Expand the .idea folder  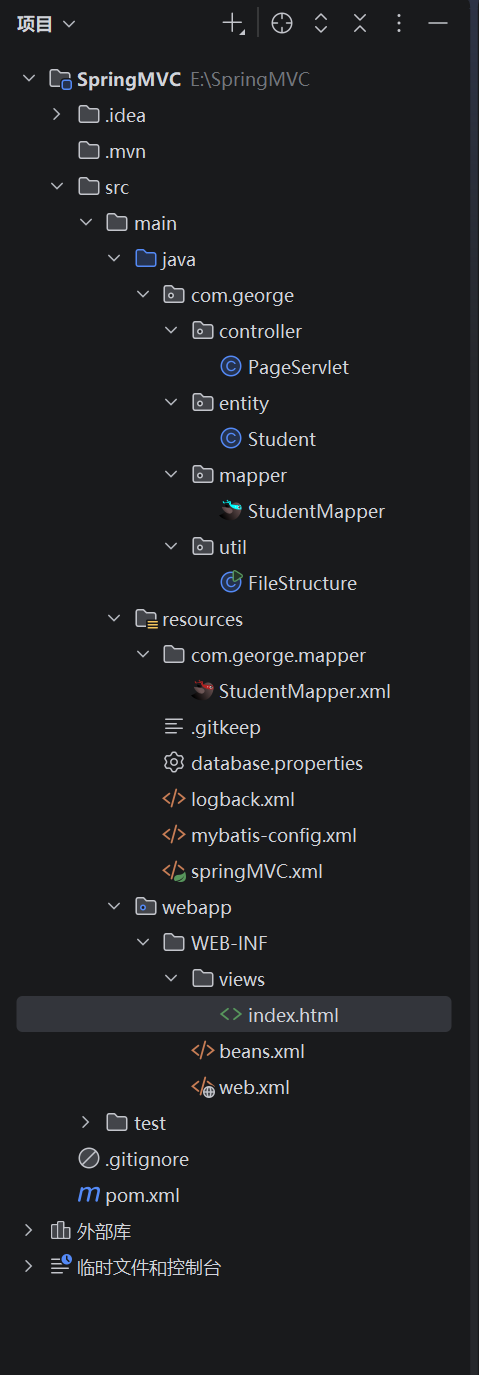coord(57,115)
